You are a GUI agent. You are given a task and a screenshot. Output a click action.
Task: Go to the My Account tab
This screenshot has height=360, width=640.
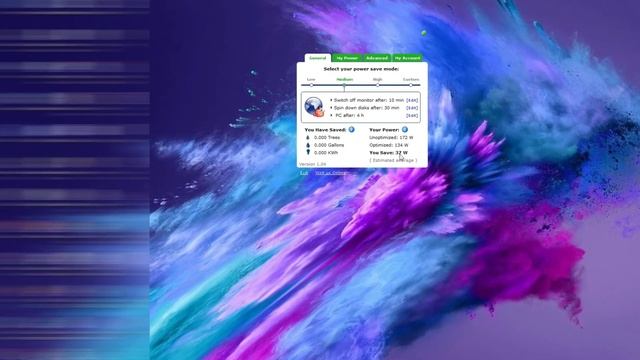tap(407, 58)
